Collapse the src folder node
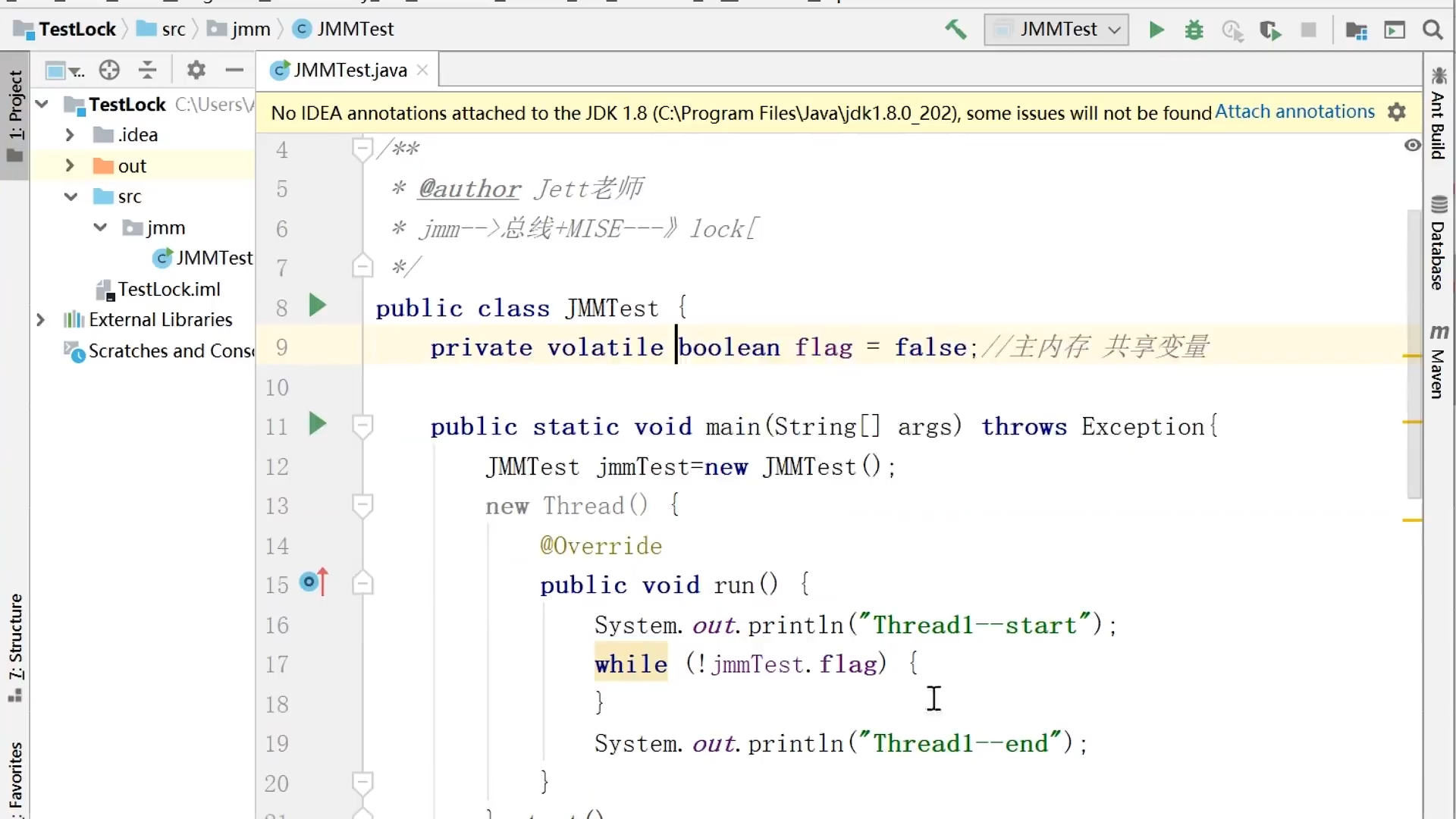The width and height of the screenshot is (1456, 819). 71,196
